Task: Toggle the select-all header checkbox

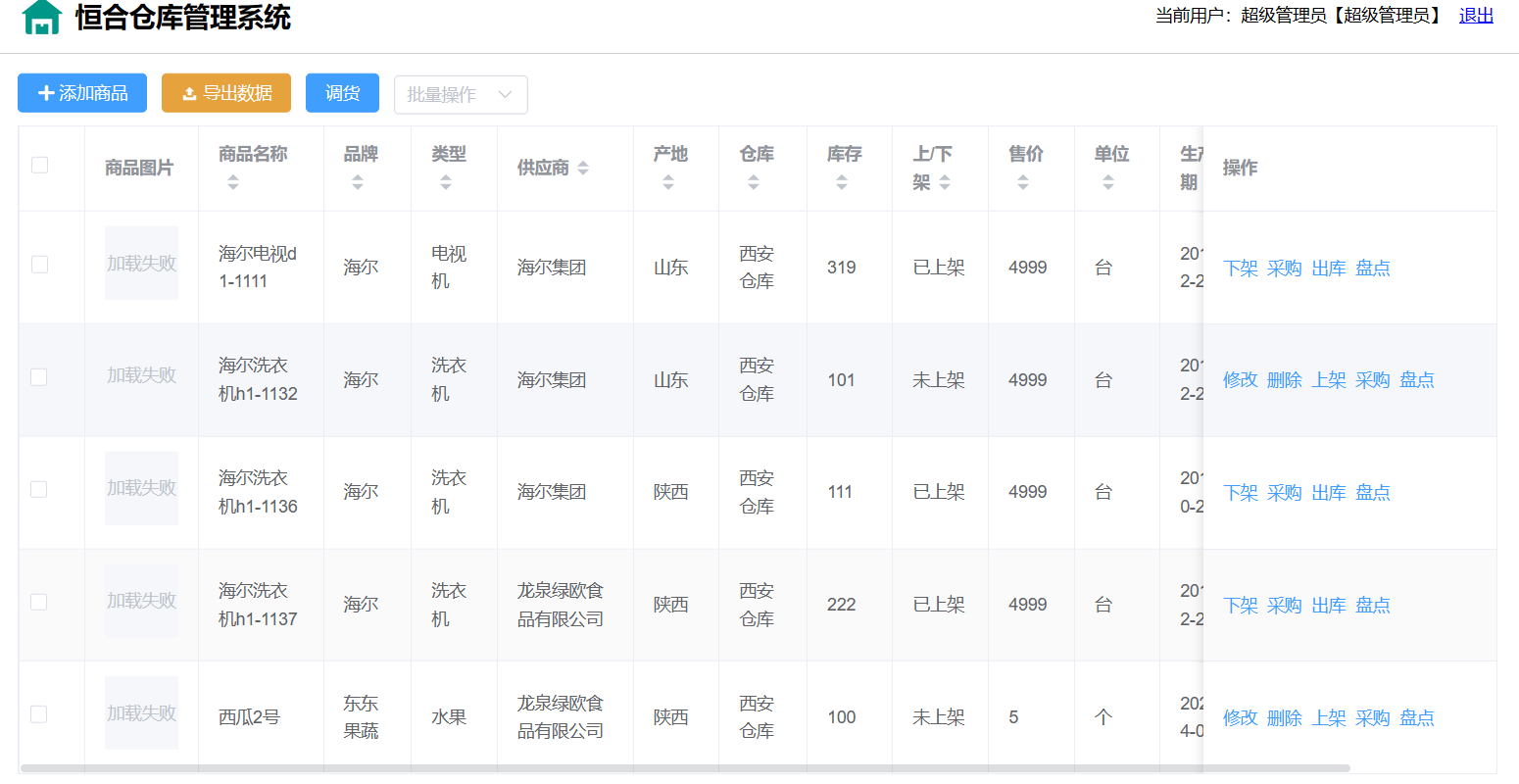Action: coord(39,165)
